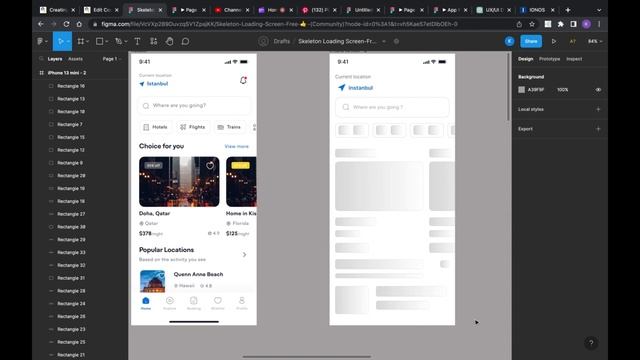
Task: Click the browser home icon
Action: (79, 24)
